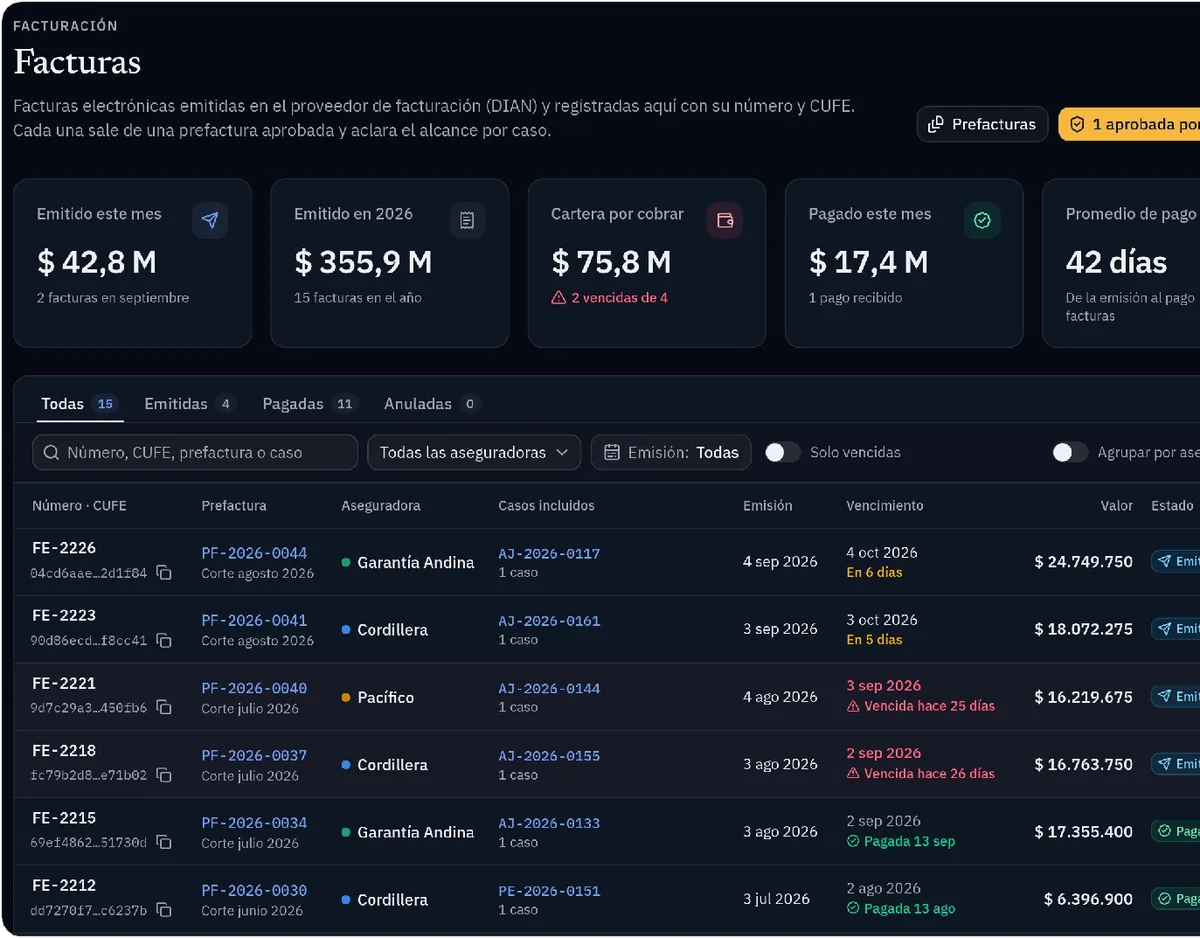1200x938 pixels.
Task: Click wallet icon in Cartera por cobrar card
Action: pos(725,221)
